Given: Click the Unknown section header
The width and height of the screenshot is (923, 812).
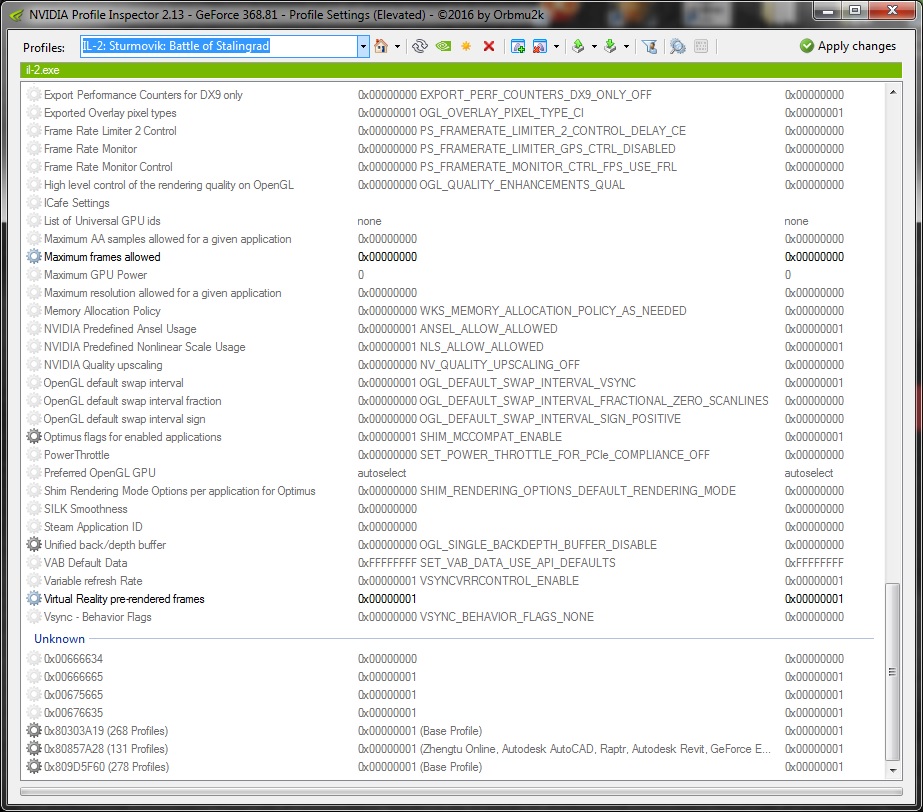Looking at the screenshot, I should tap(60, 638).
